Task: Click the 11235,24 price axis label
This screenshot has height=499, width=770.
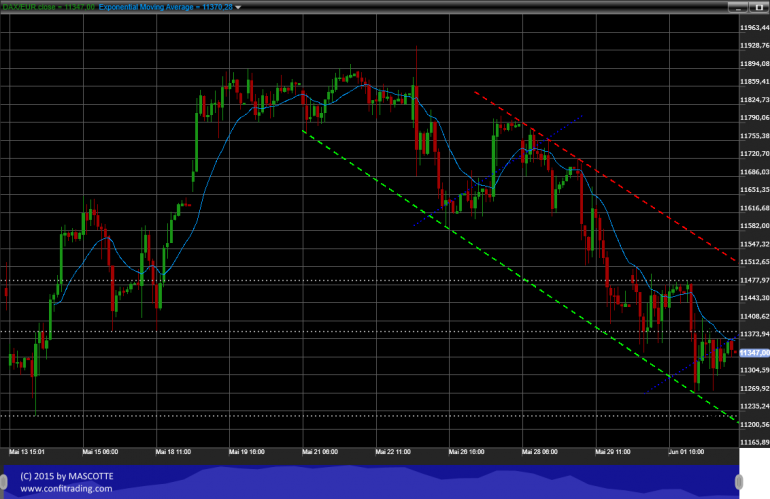Action: point(755,406)
